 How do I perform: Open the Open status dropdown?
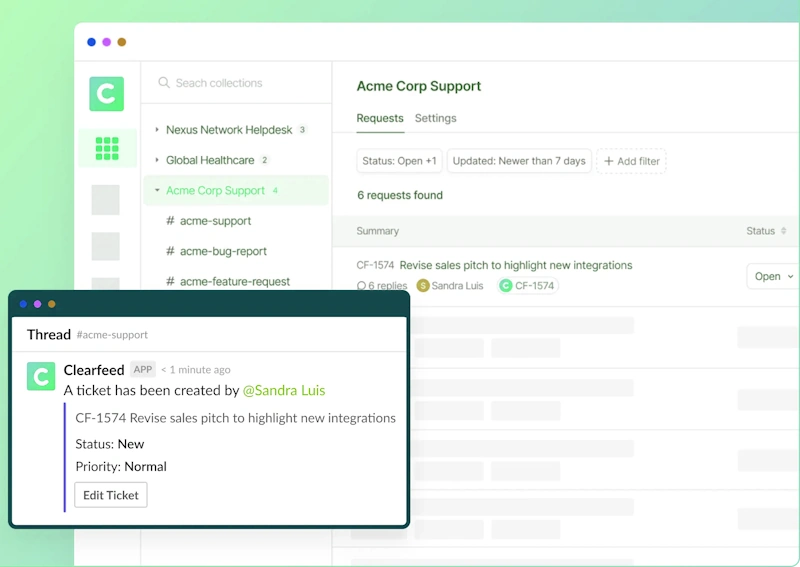773,277
